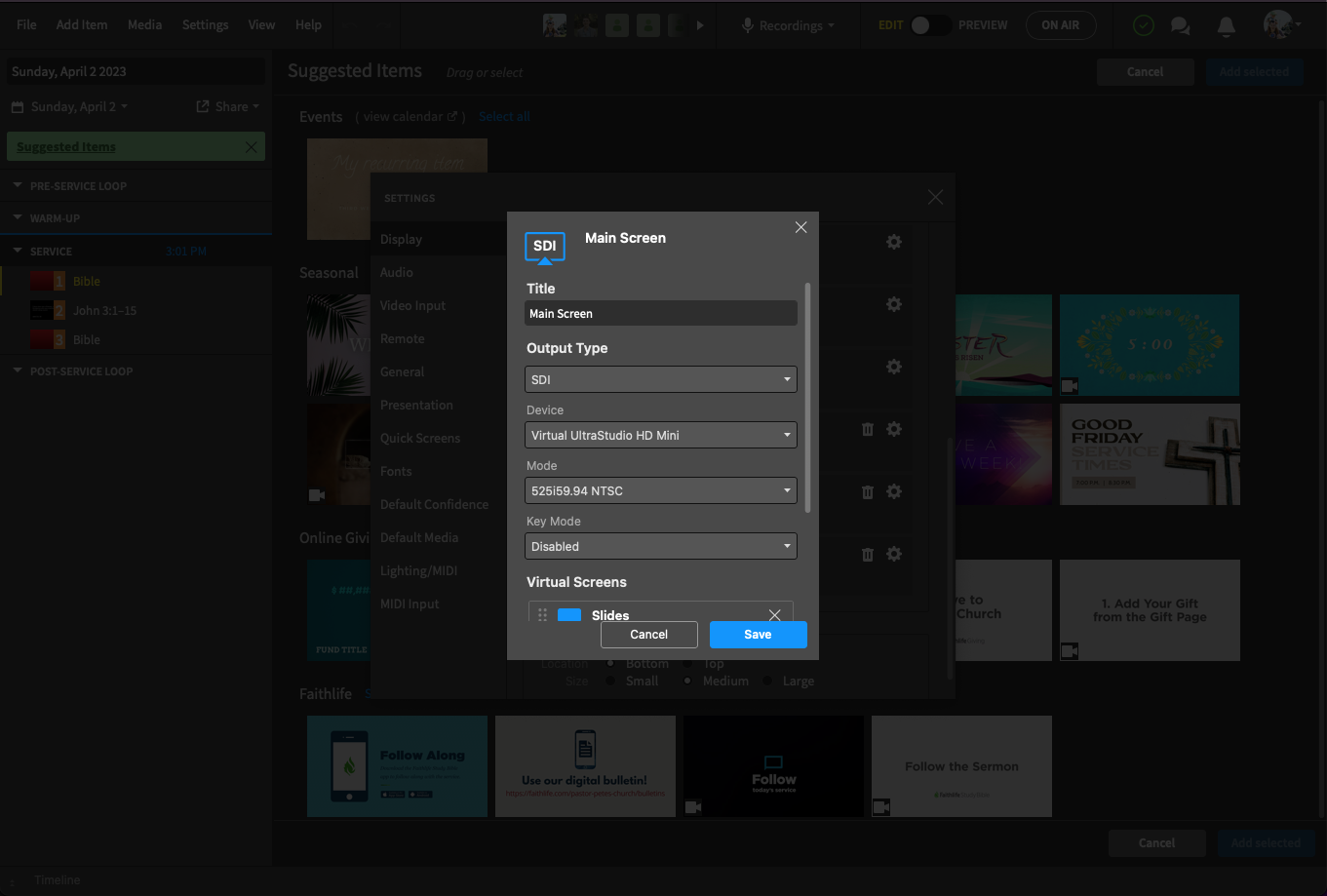This screenshot has height=896, width=1327.
Task: Open the Key Mode Disabled dropdown
Action: click(x=661, y=546)
